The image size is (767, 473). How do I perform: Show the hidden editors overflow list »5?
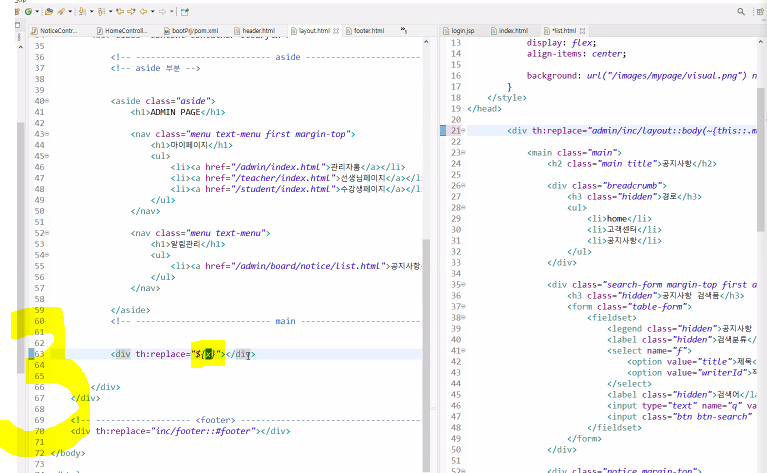click(x=404, y=30)
